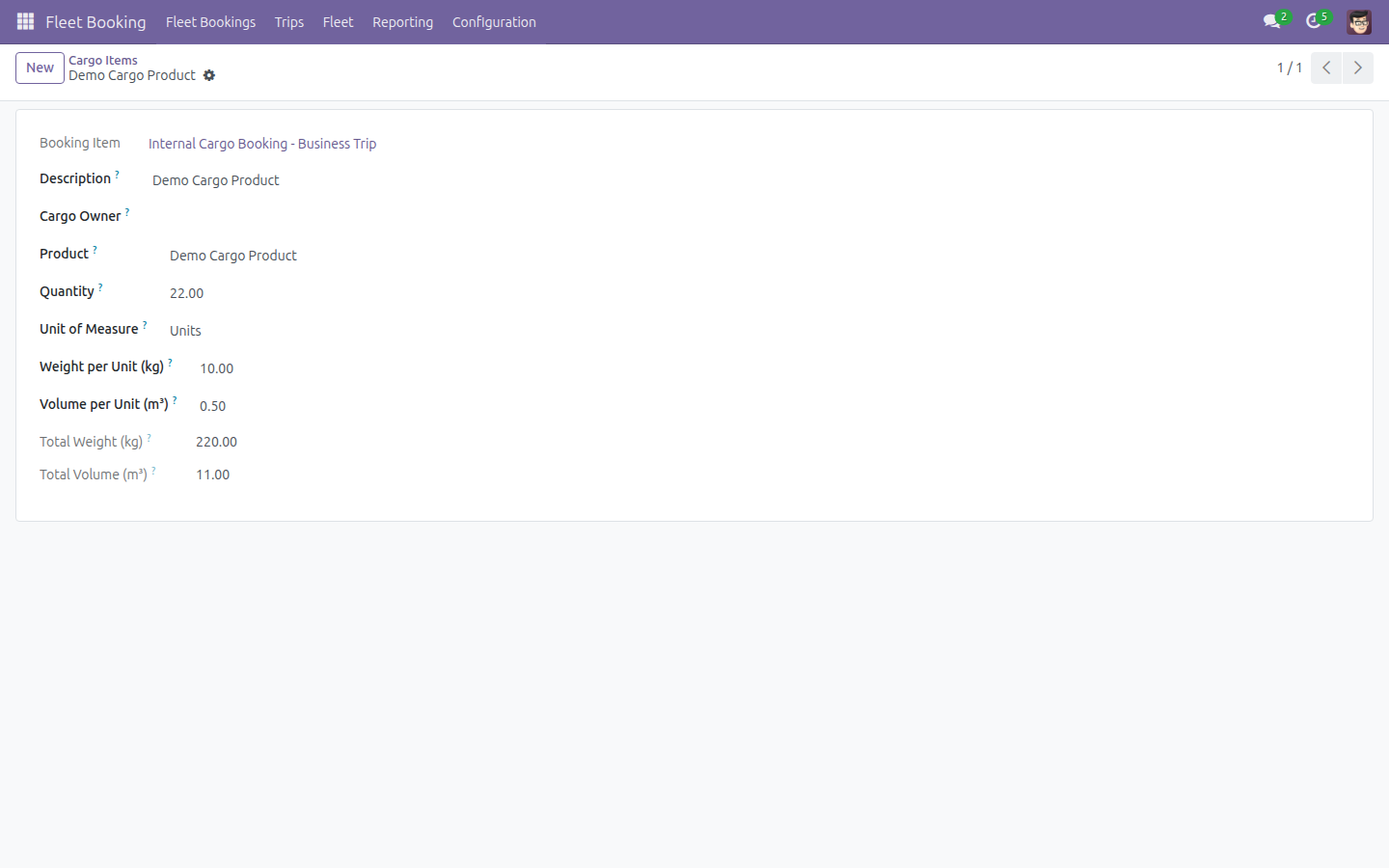Go to the next record arrow

click(x=1357, y=68)
